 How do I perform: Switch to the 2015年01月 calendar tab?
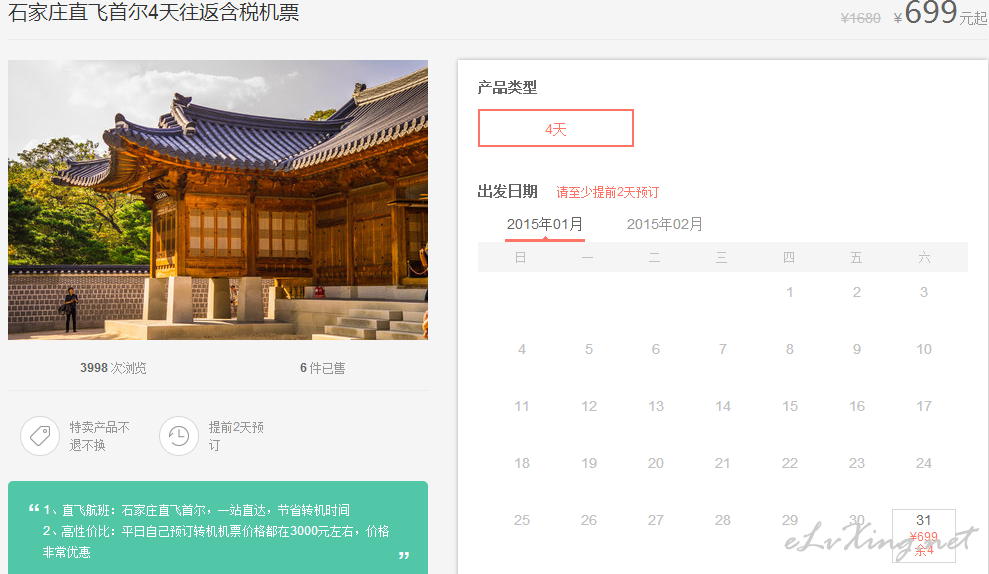[545, 225]
